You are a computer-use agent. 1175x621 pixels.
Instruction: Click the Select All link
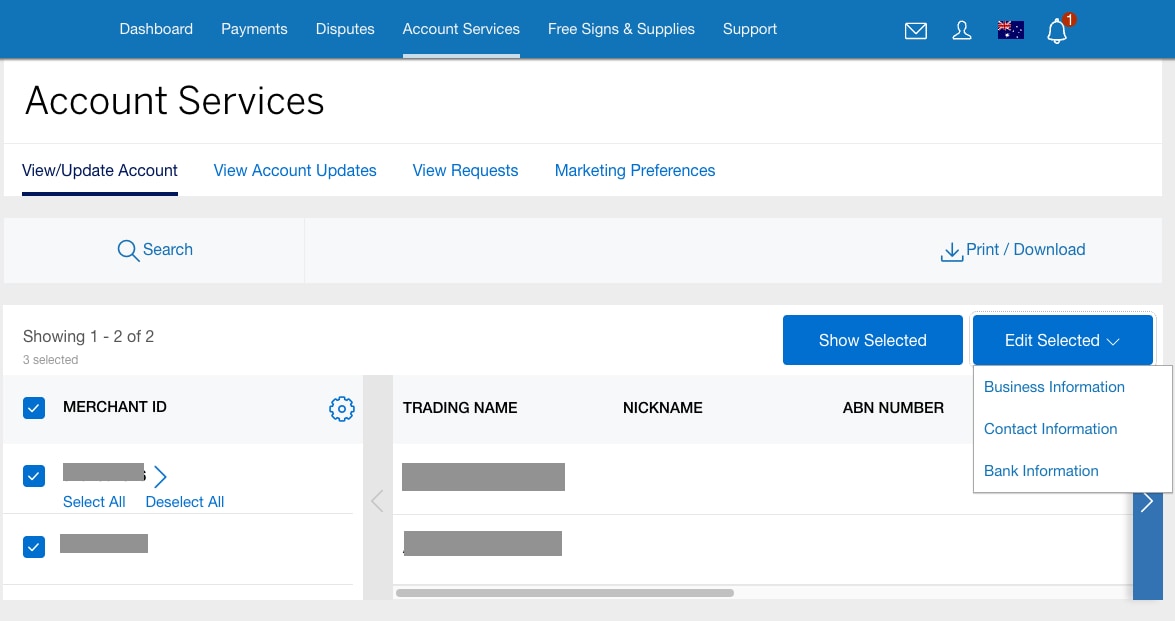click(94, 502)
